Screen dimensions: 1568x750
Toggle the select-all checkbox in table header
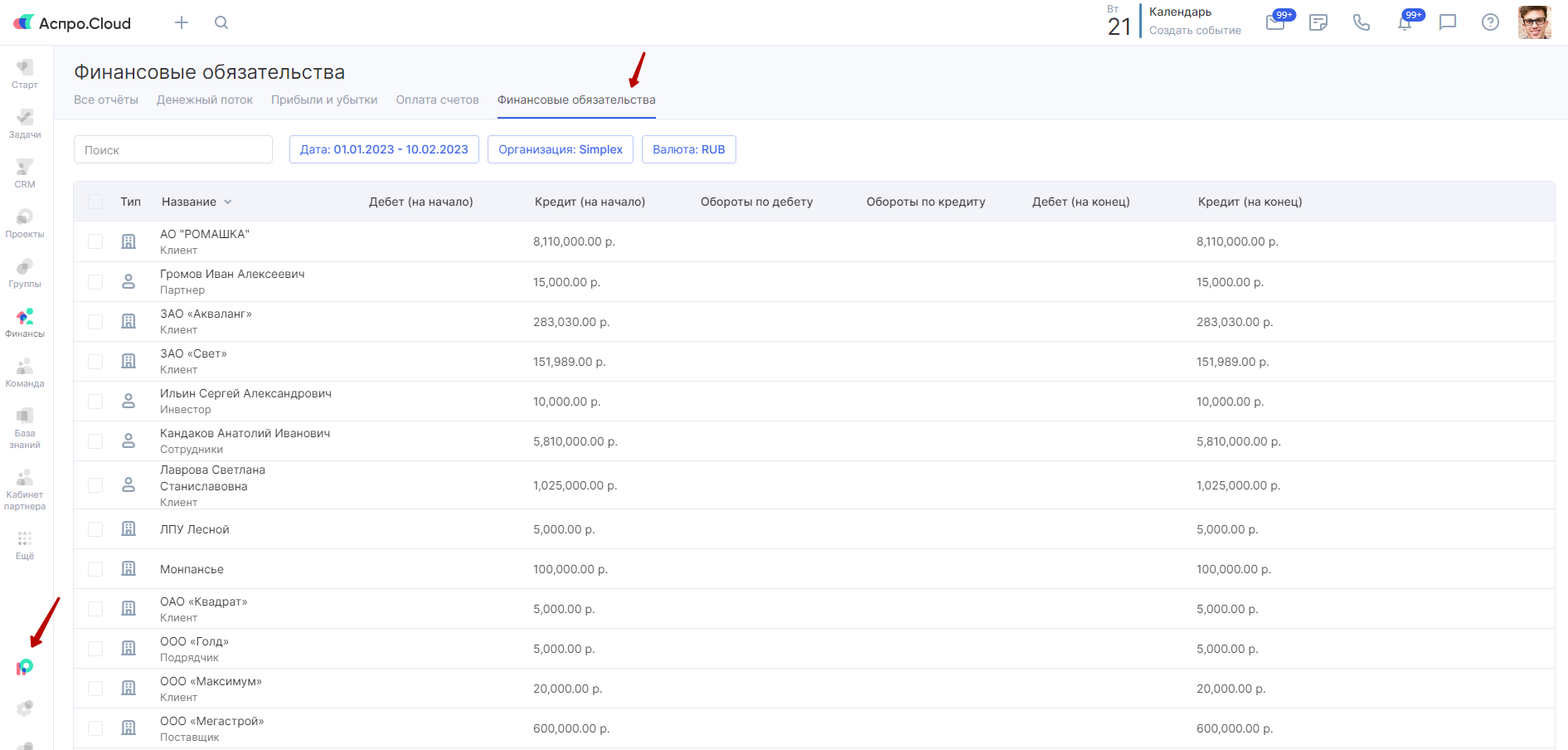95,202
